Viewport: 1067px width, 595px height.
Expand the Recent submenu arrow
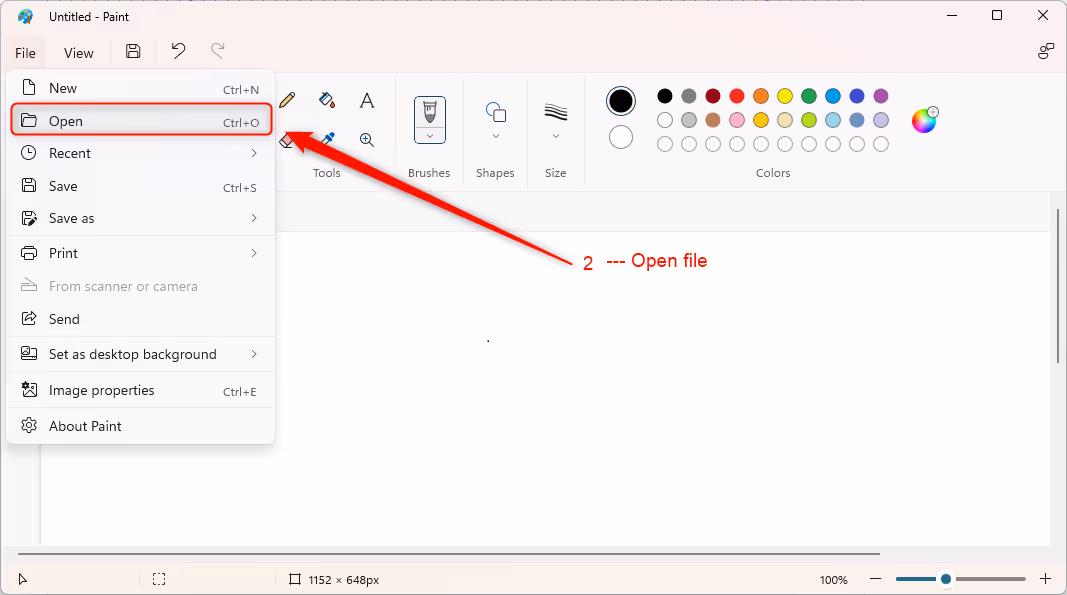[x=254, y=153]
